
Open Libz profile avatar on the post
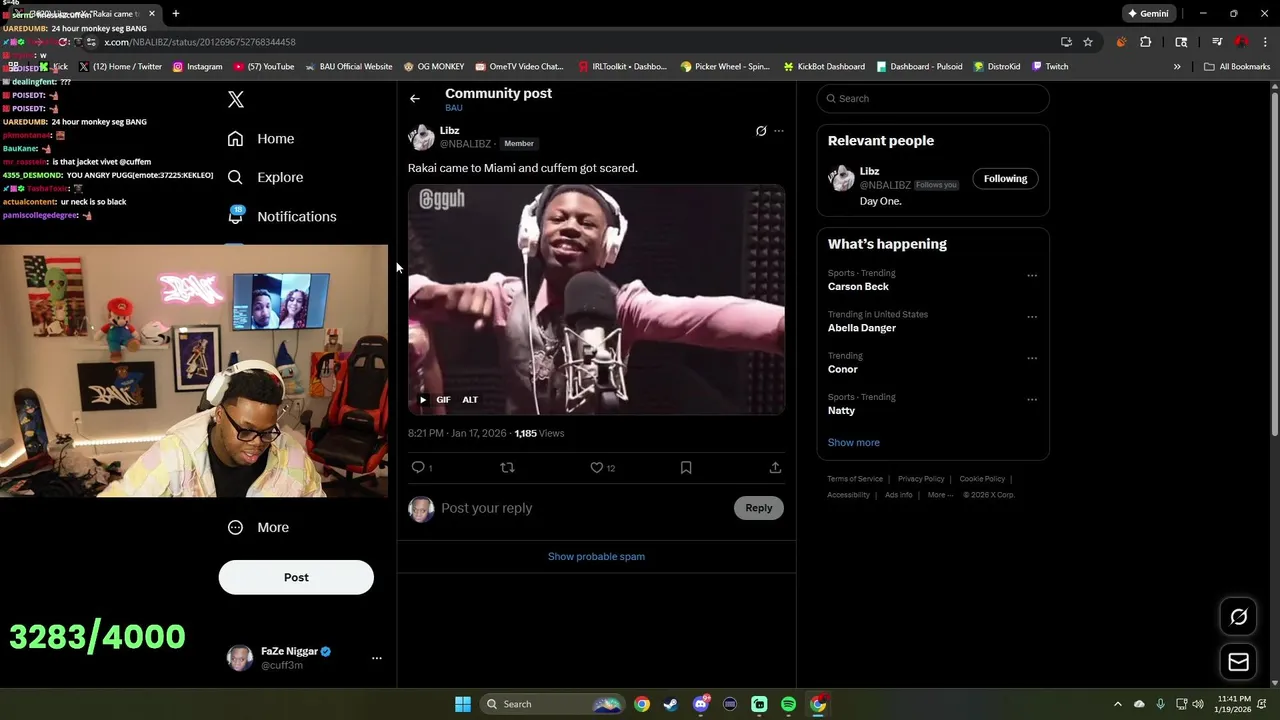(421, 137)
